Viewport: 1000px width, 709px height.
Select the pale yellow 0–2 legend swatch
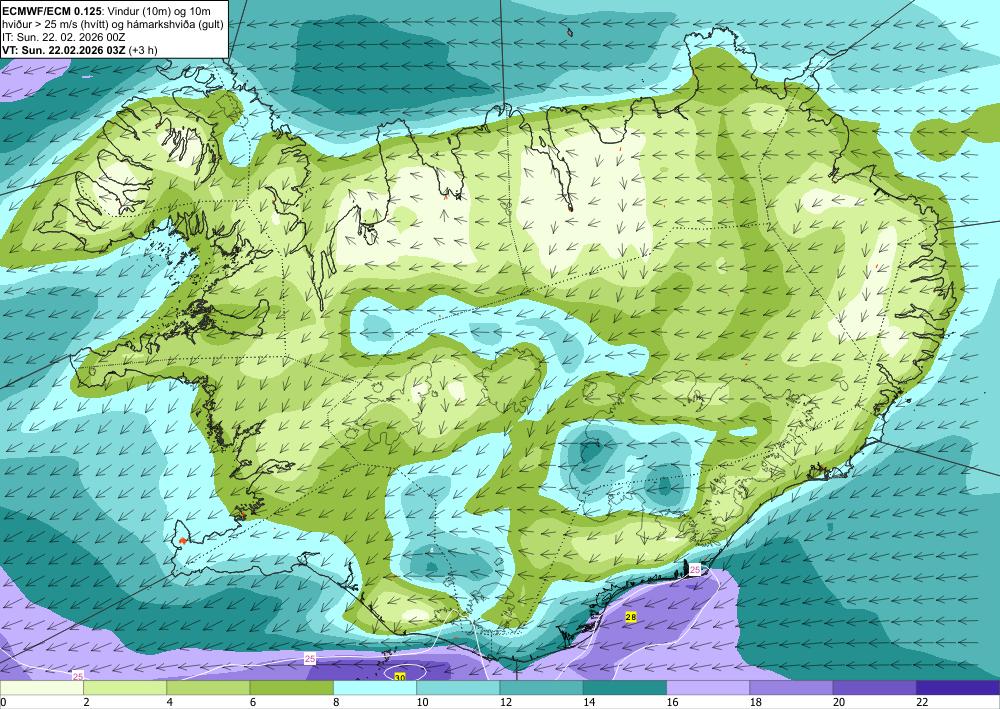[41, 688]
